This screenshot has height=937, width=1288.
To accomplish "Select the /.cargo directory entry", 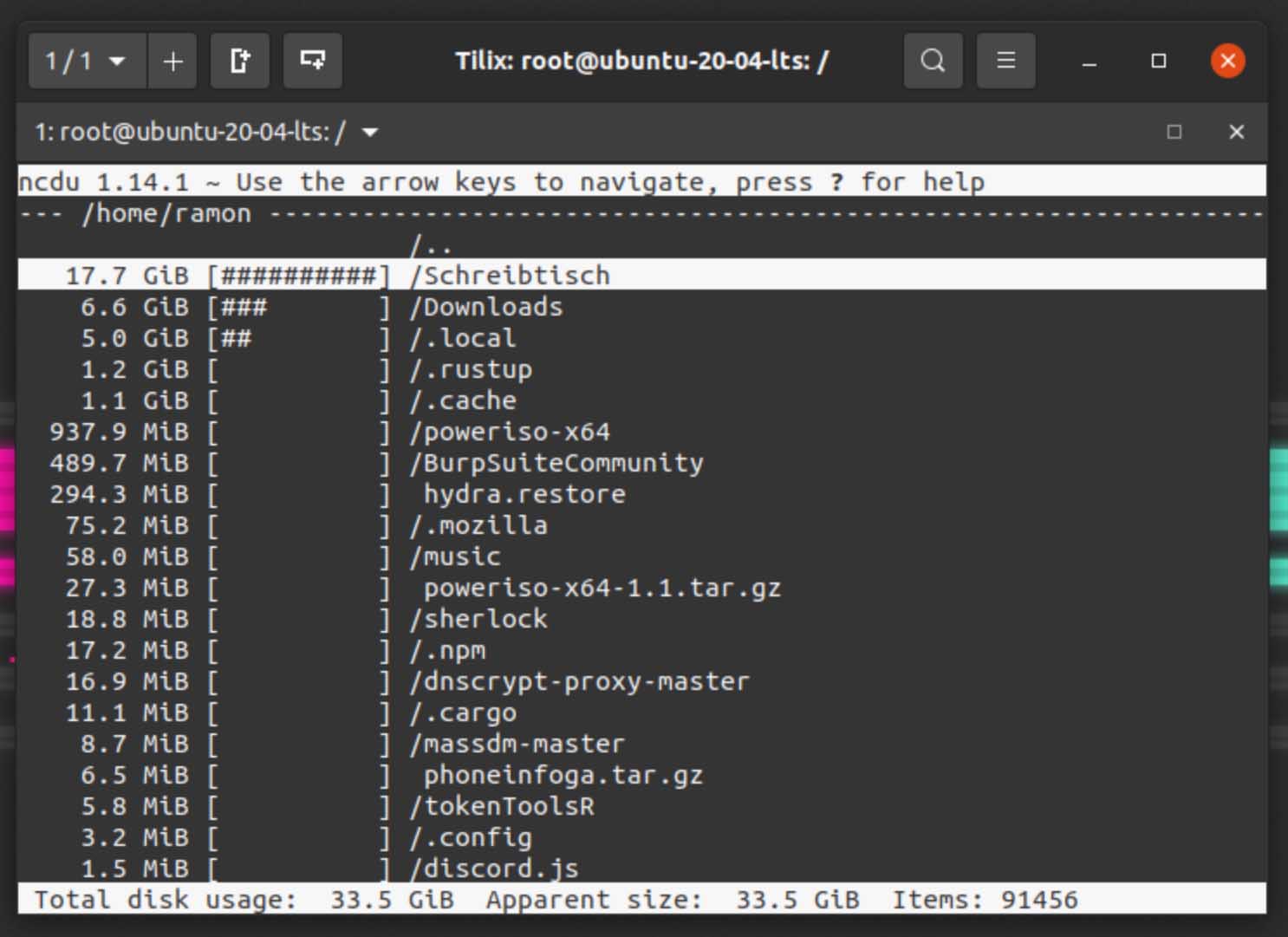I will click(642, 713).
